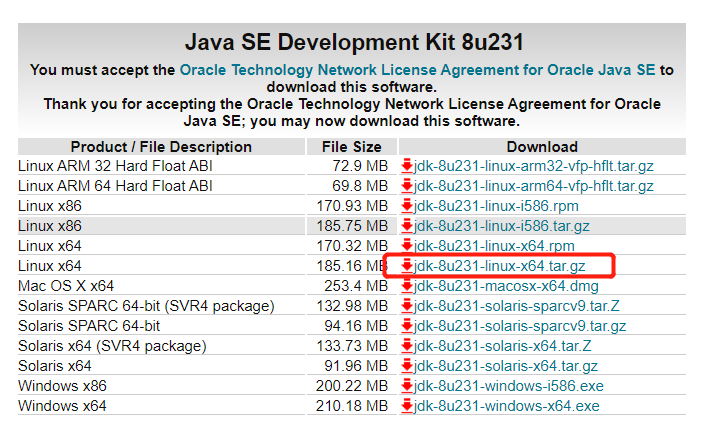Download jdk-8u231-solaris-sparcv9.tar.Z
The width and height of the screenshot is (712, 428).
tap(517, 306)
